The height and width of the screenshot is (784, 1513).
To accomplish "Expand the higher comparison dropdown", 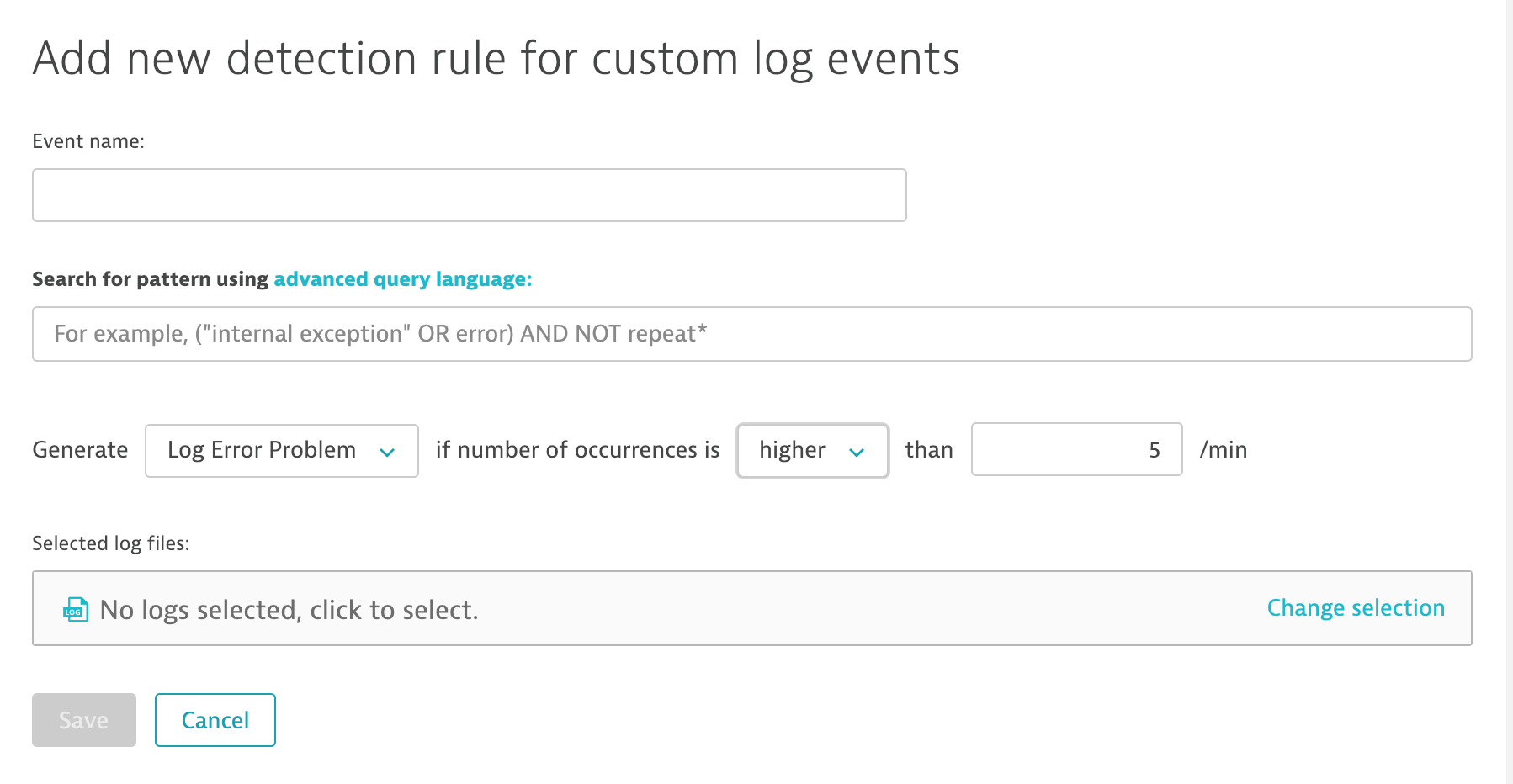I will coord(811,451).
